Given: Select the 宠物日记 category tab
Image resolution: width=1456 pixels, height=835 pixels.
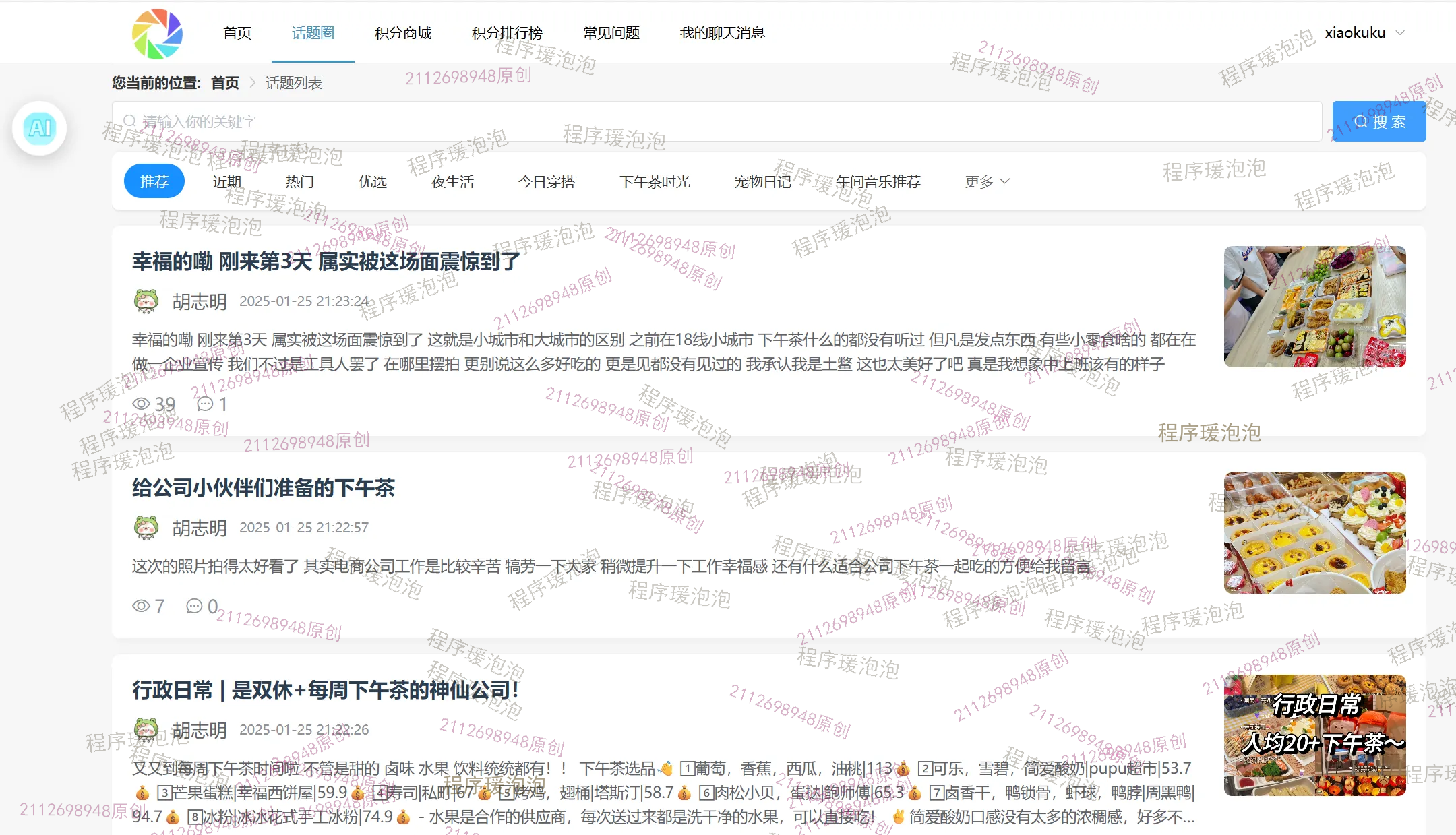Looking at the screenshot, I should pos(762,181).
